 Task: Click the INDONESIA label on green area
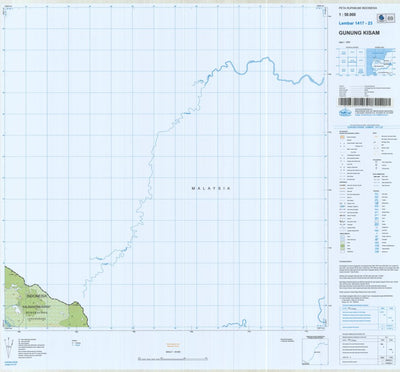pos(37,296)
